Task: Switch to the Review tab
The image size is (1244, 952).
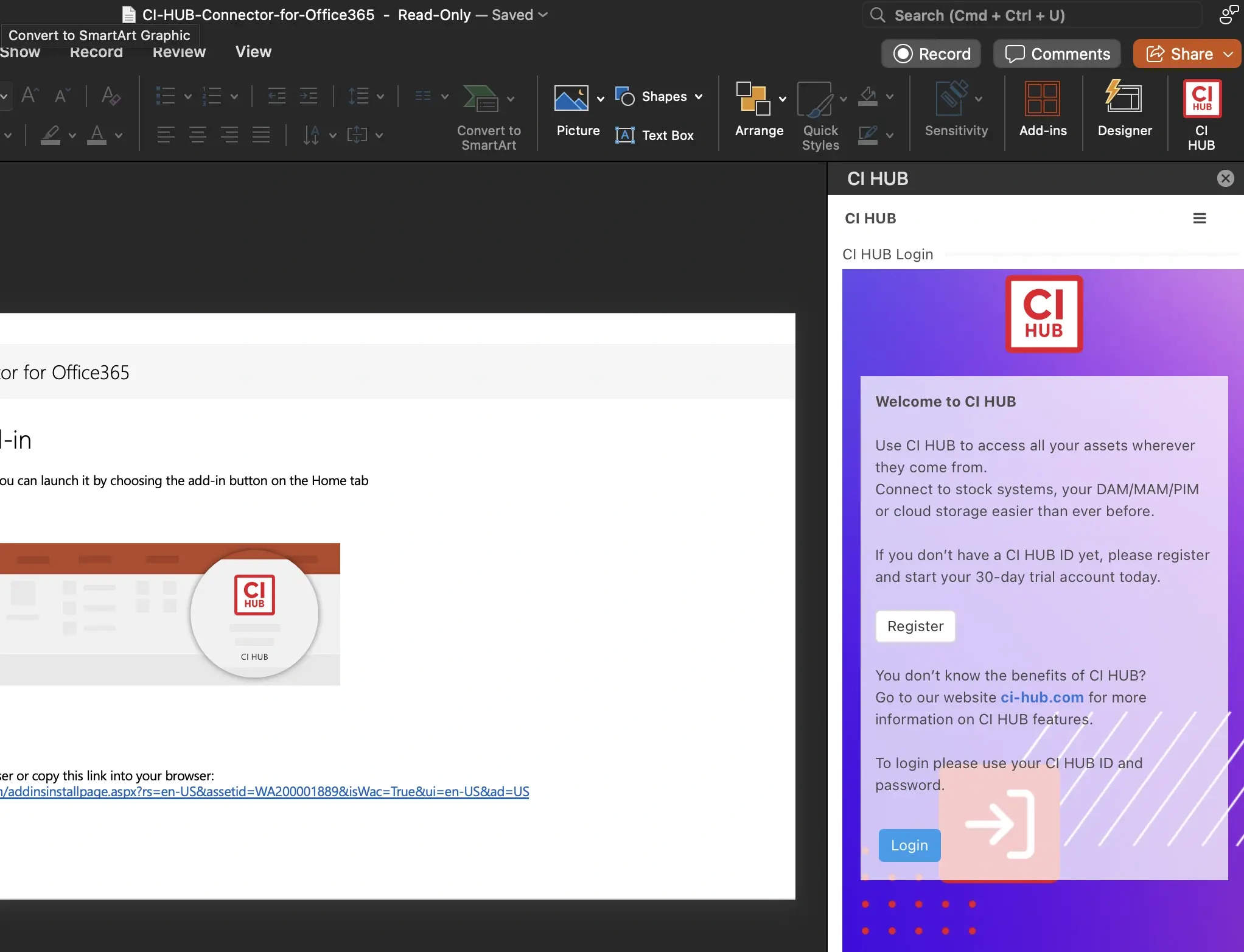Action: pos(179,52)
